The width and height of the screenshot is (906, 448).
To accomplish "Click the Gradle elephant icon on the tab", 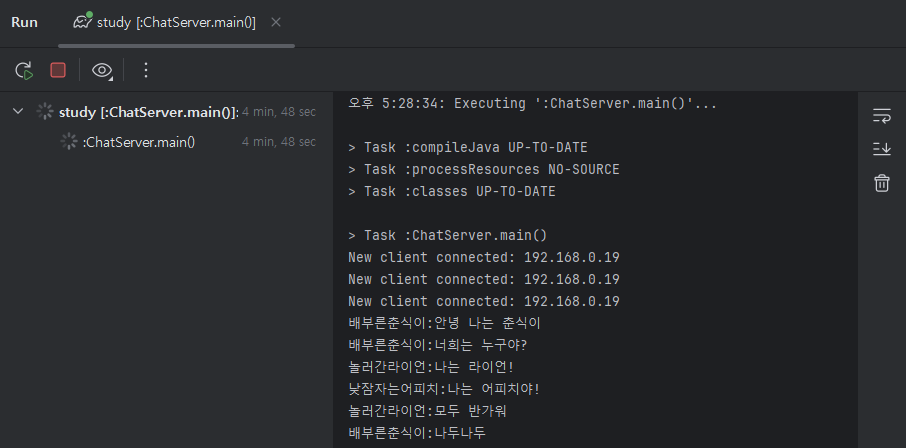I will point(83,22).
